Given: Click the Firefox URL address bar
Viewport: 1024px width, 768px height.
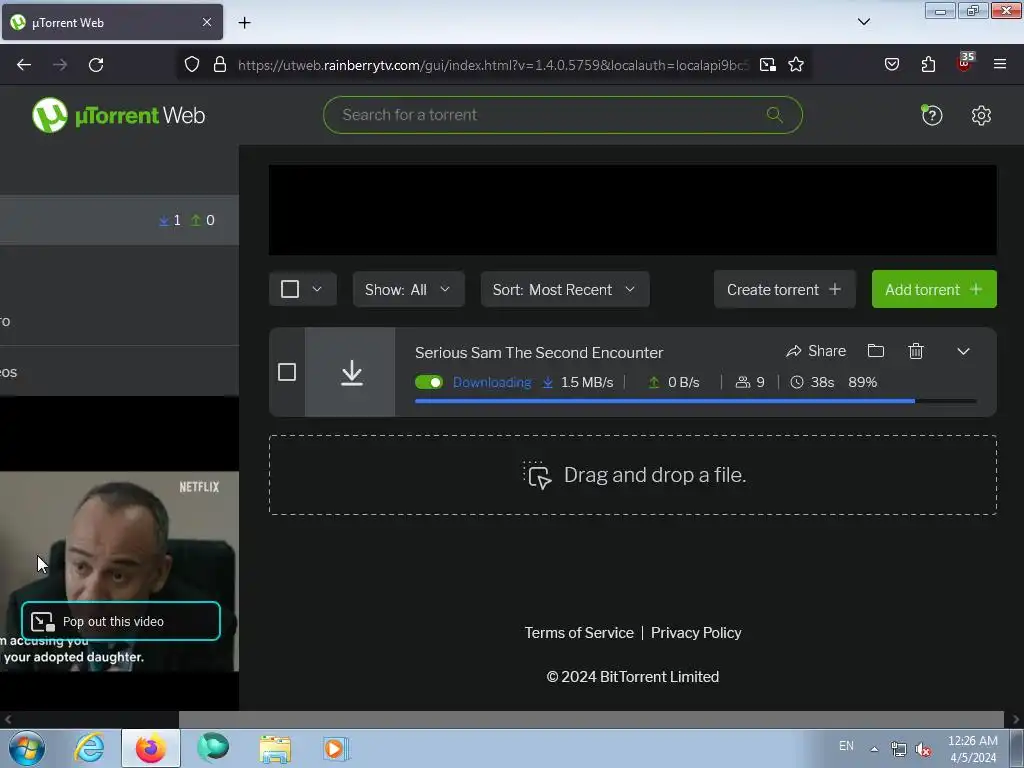Looking at the screenshot, I should (x=493, y=65).
